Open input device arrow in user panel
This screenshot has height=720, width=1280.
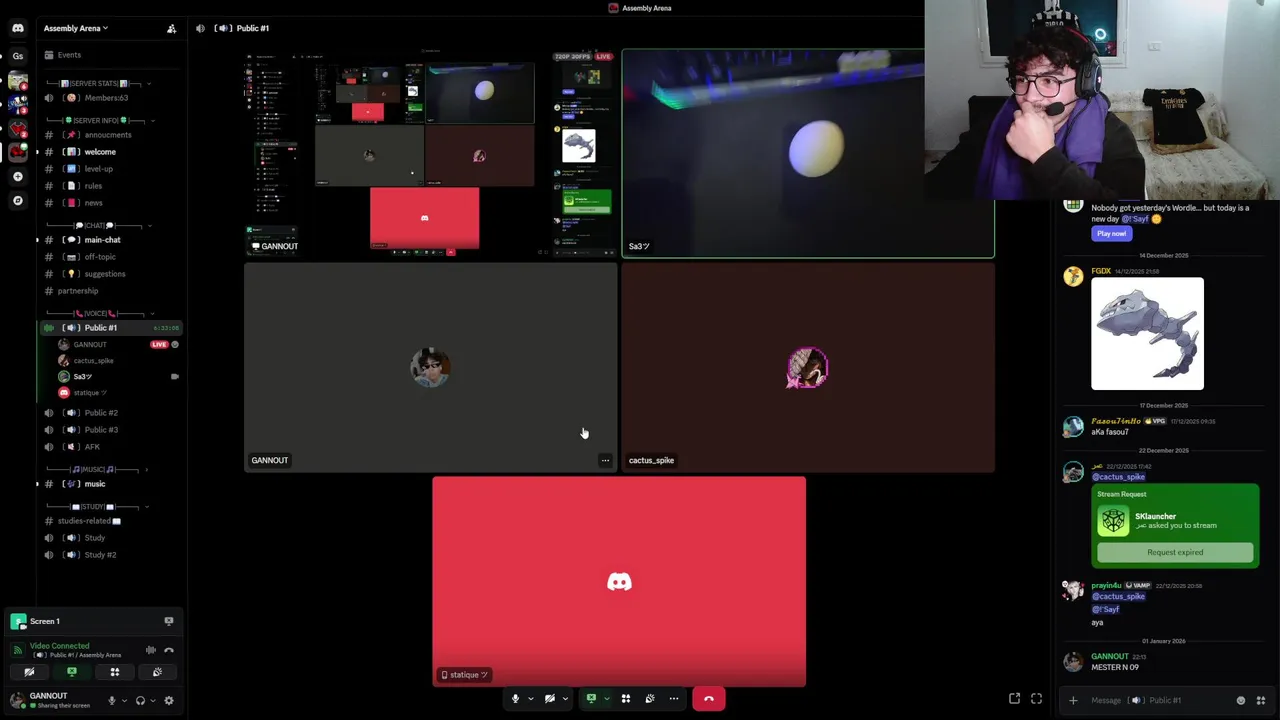coord(124,701)
